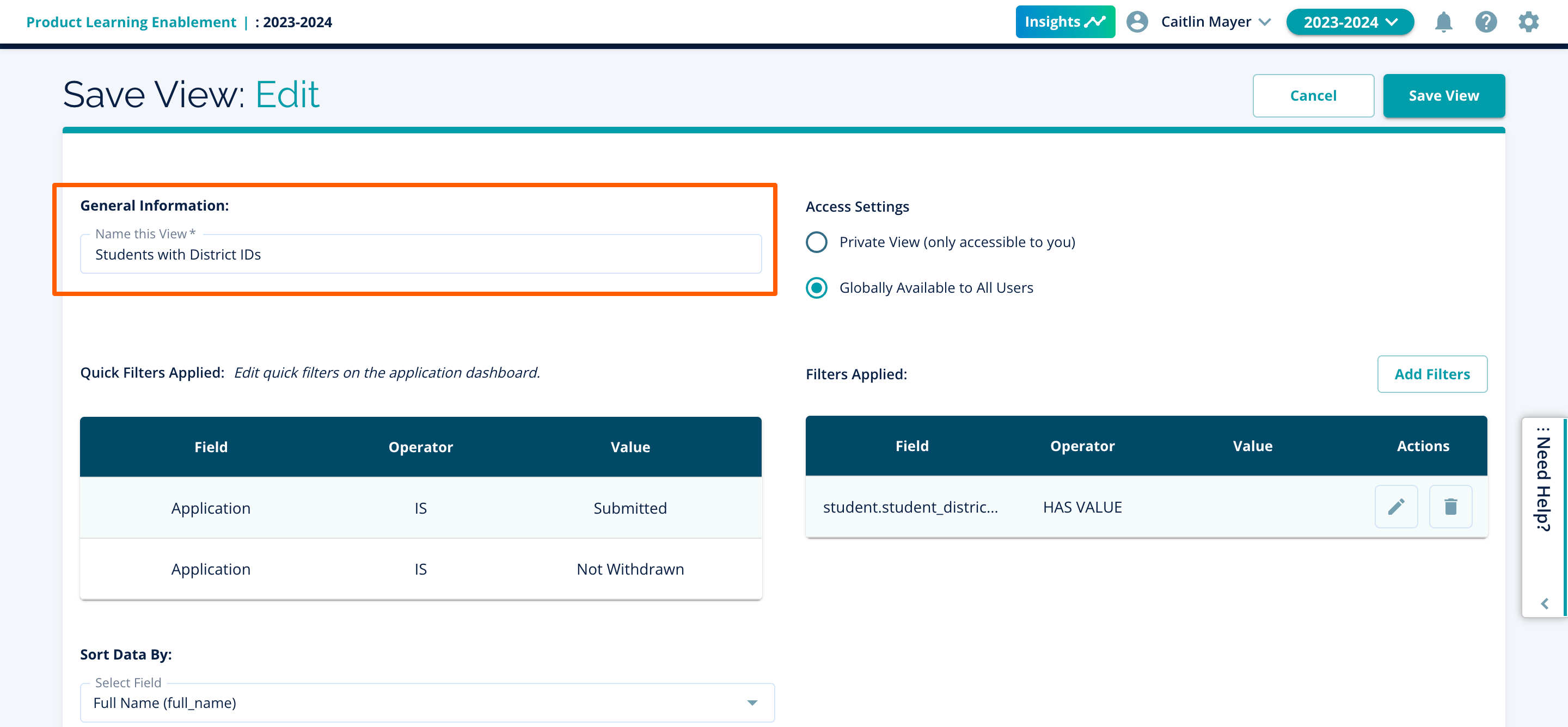Select Private View radio option
The image size is (1568, 727).
tap(816, 242)
